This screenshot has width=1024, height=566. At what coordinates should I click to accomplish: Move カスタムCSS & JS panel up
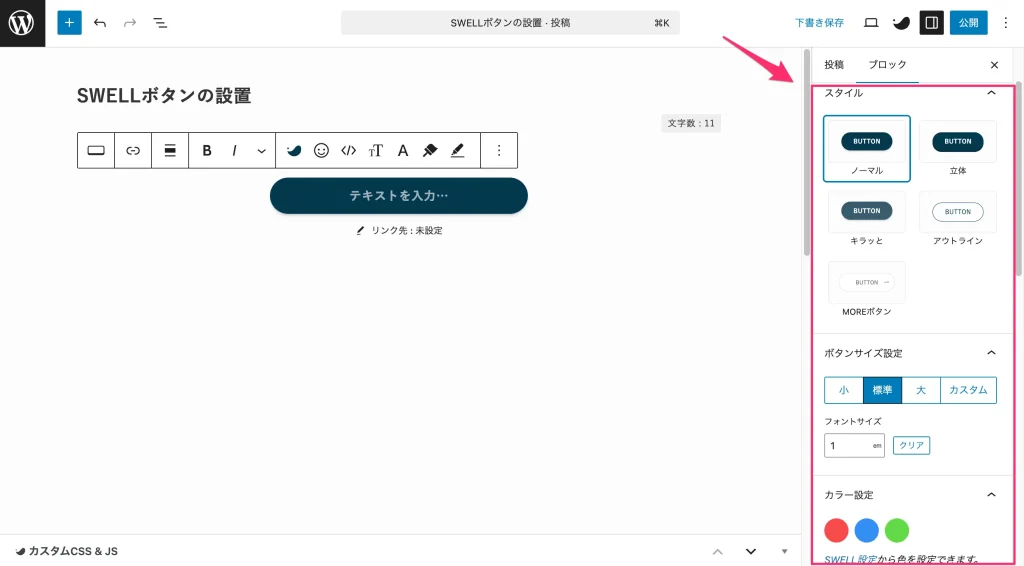pos(718,552)
